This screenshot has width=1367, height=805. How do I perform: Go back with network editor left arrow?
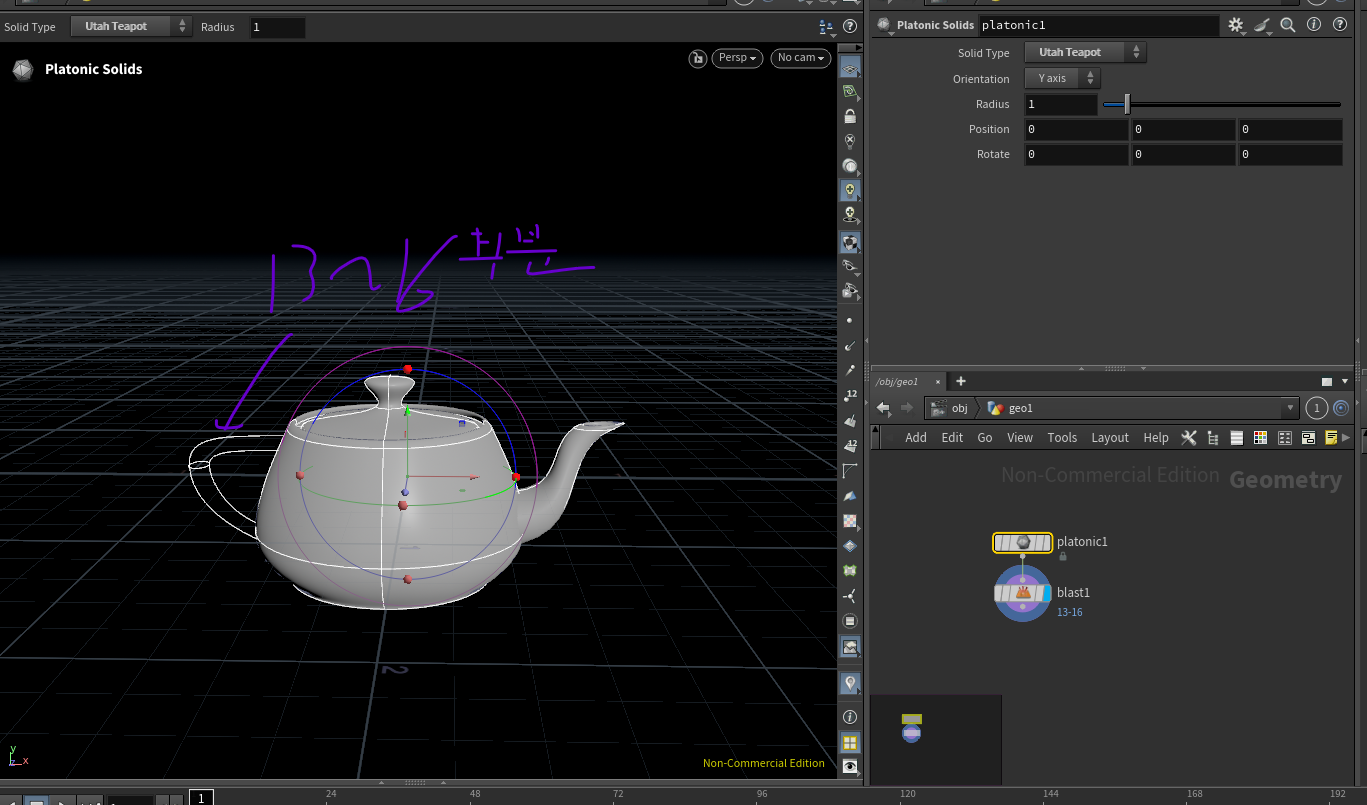[884, 408]
